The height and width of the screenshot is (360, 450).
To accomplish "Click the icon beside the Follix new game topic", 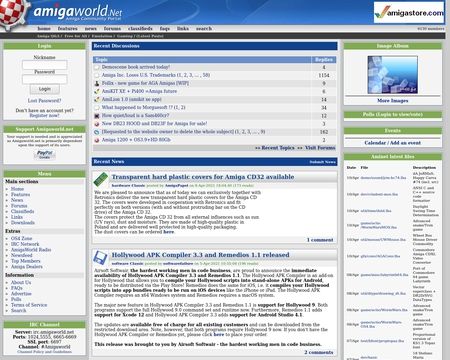I will click(97, 83).
